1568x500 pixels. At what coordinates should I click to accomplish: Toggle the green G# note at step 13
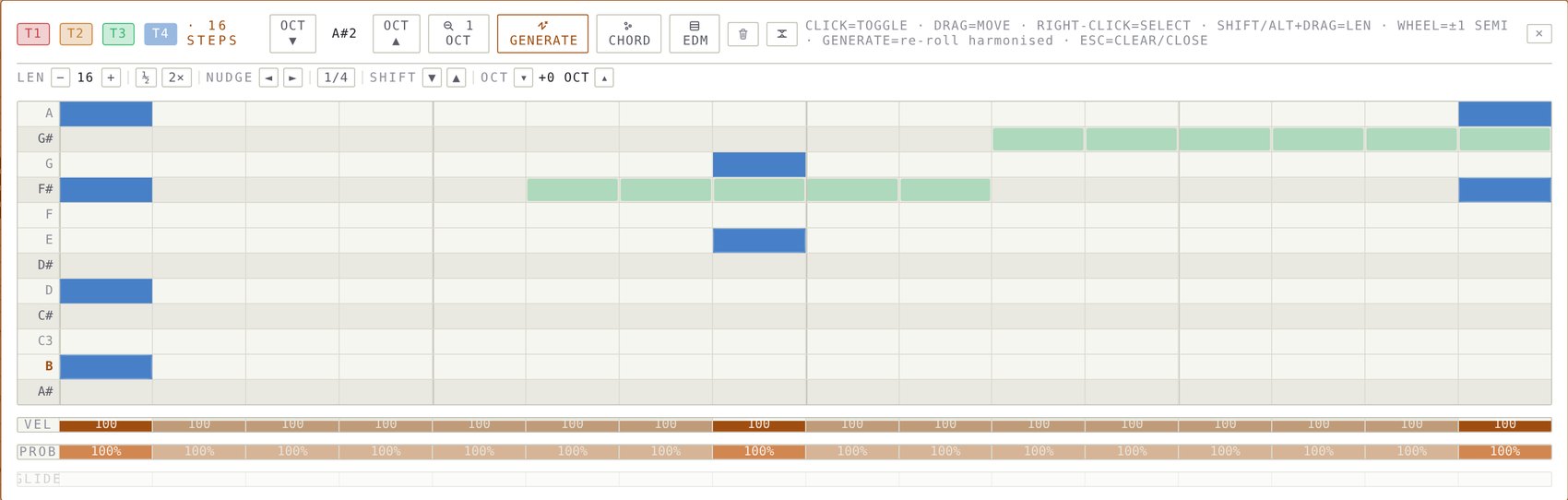1225,139
